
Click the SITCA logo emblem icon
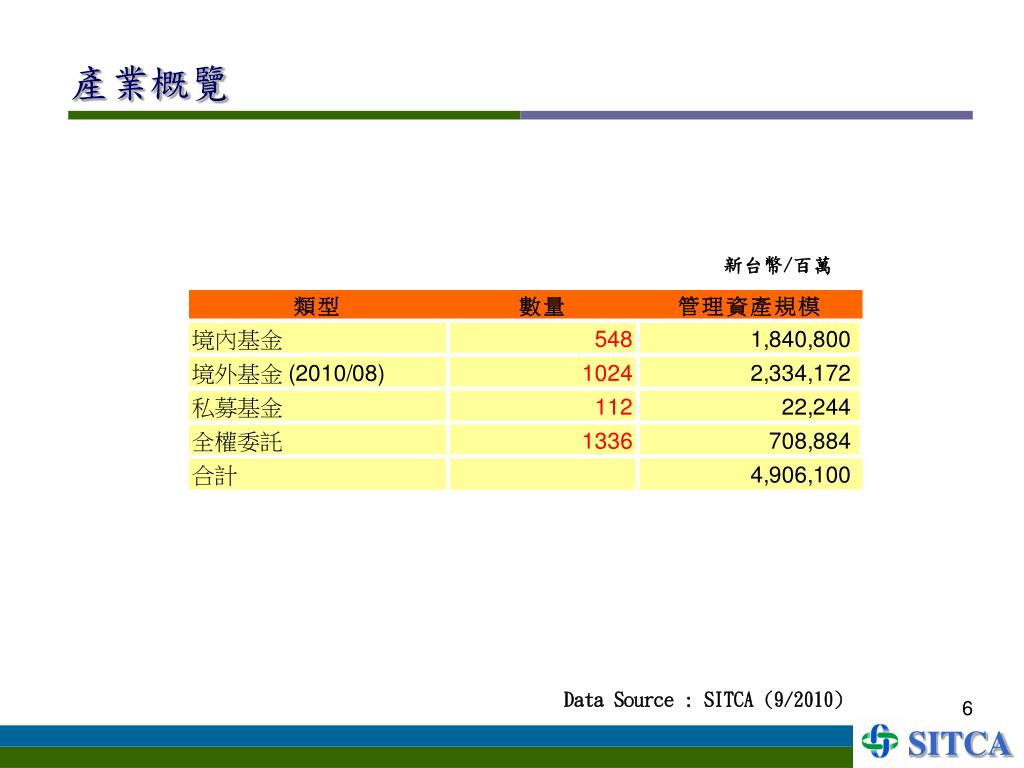tap(880, 741)
